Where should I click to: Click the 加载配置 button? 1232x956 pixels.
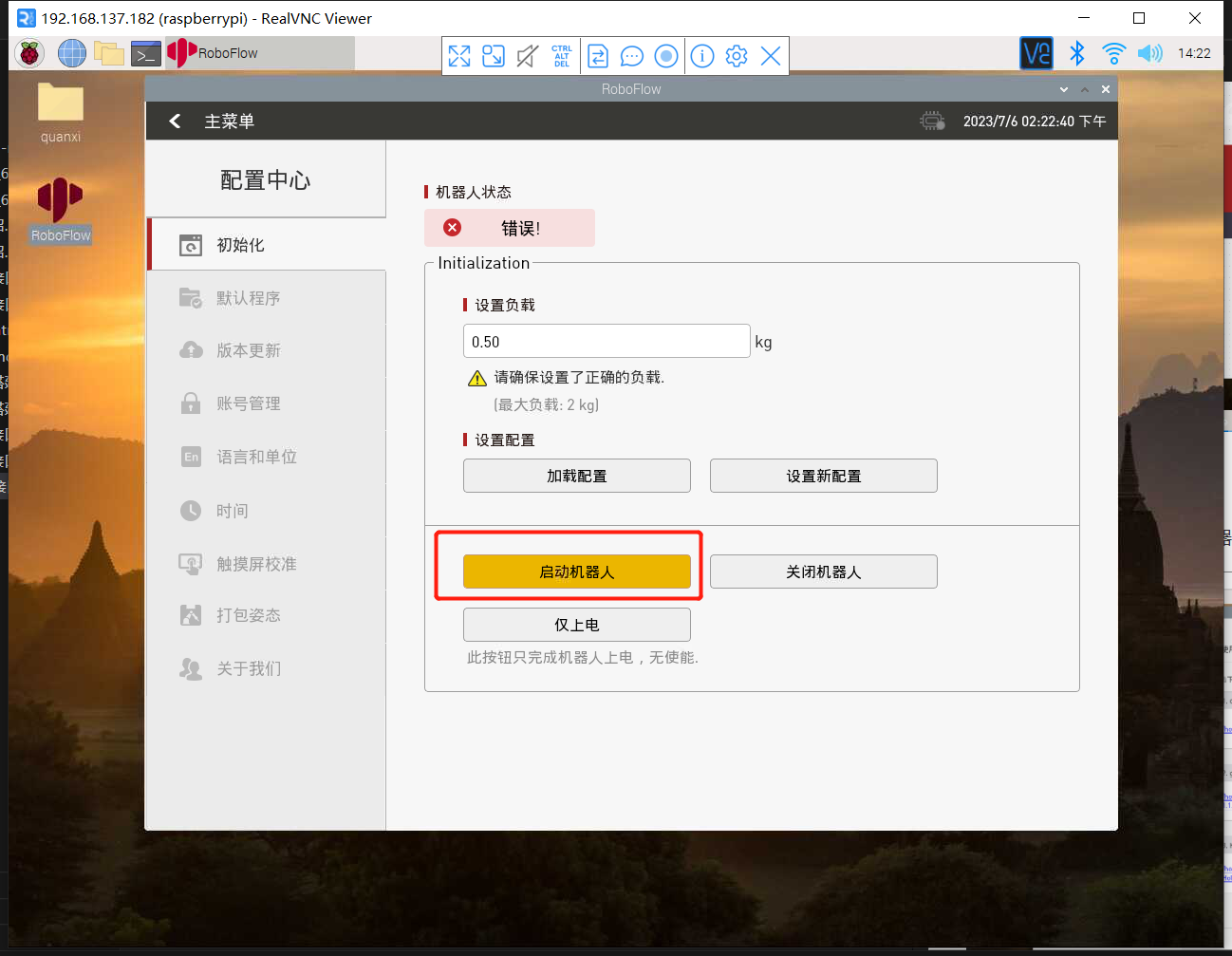coord(576,476)
